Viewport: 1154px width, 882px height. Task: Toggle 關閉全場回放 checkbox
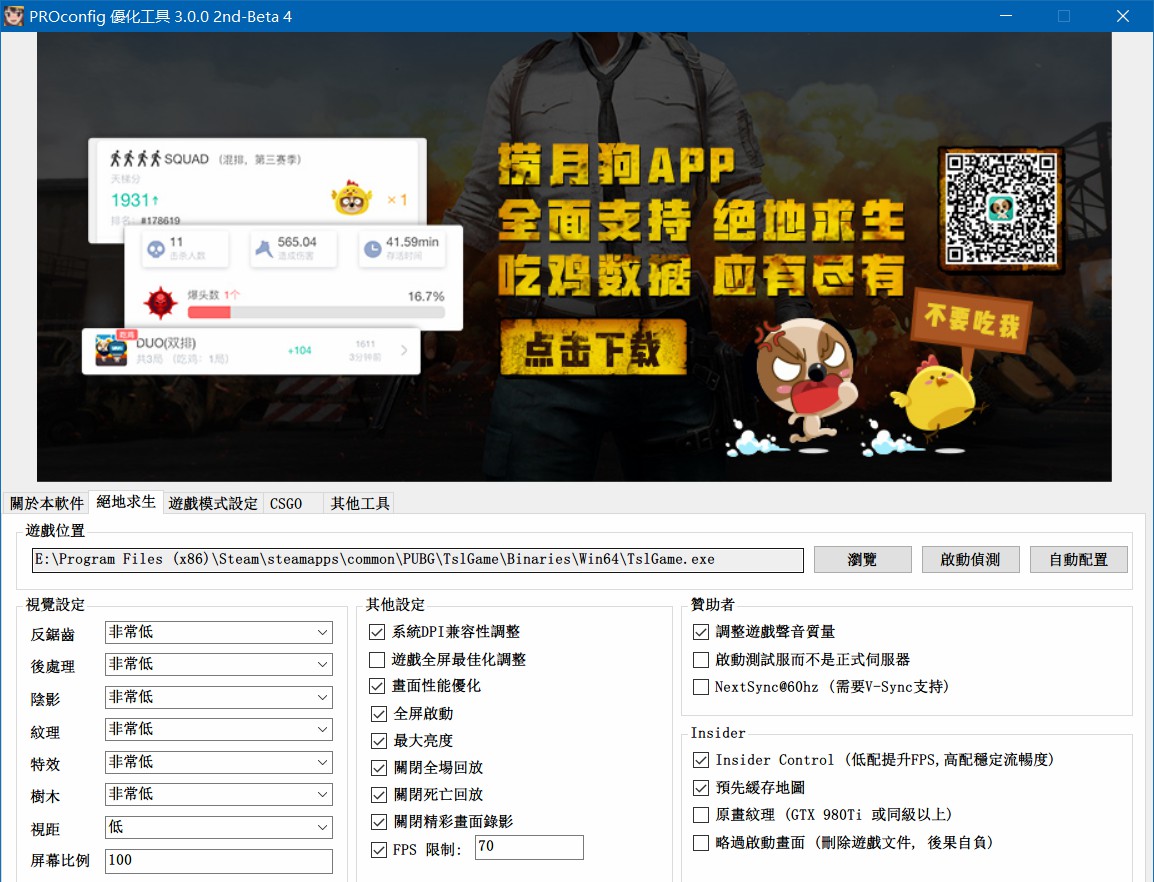click(x=379, y=768)
